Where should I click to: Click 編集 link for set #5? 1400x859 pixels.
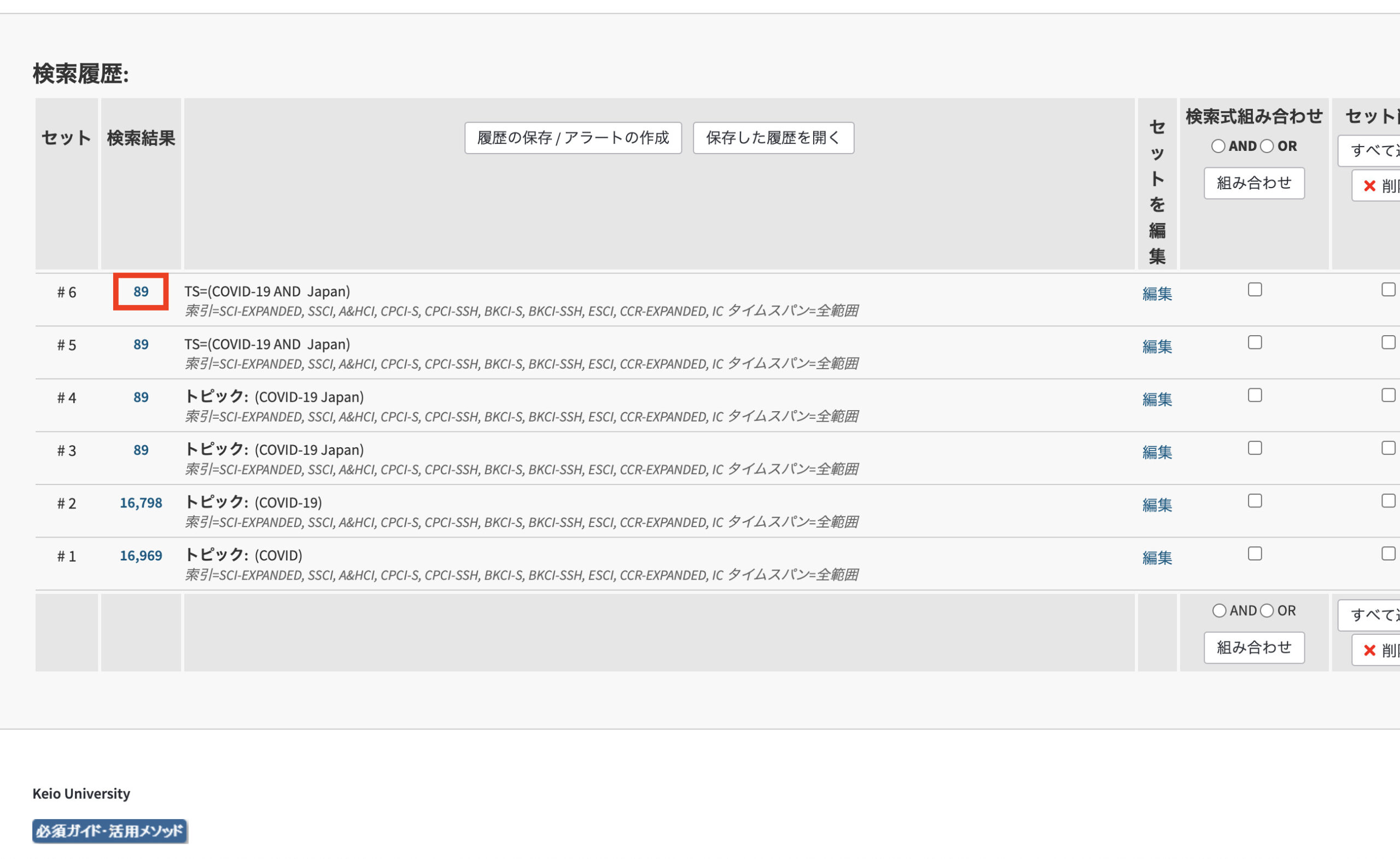(1157, 347)
